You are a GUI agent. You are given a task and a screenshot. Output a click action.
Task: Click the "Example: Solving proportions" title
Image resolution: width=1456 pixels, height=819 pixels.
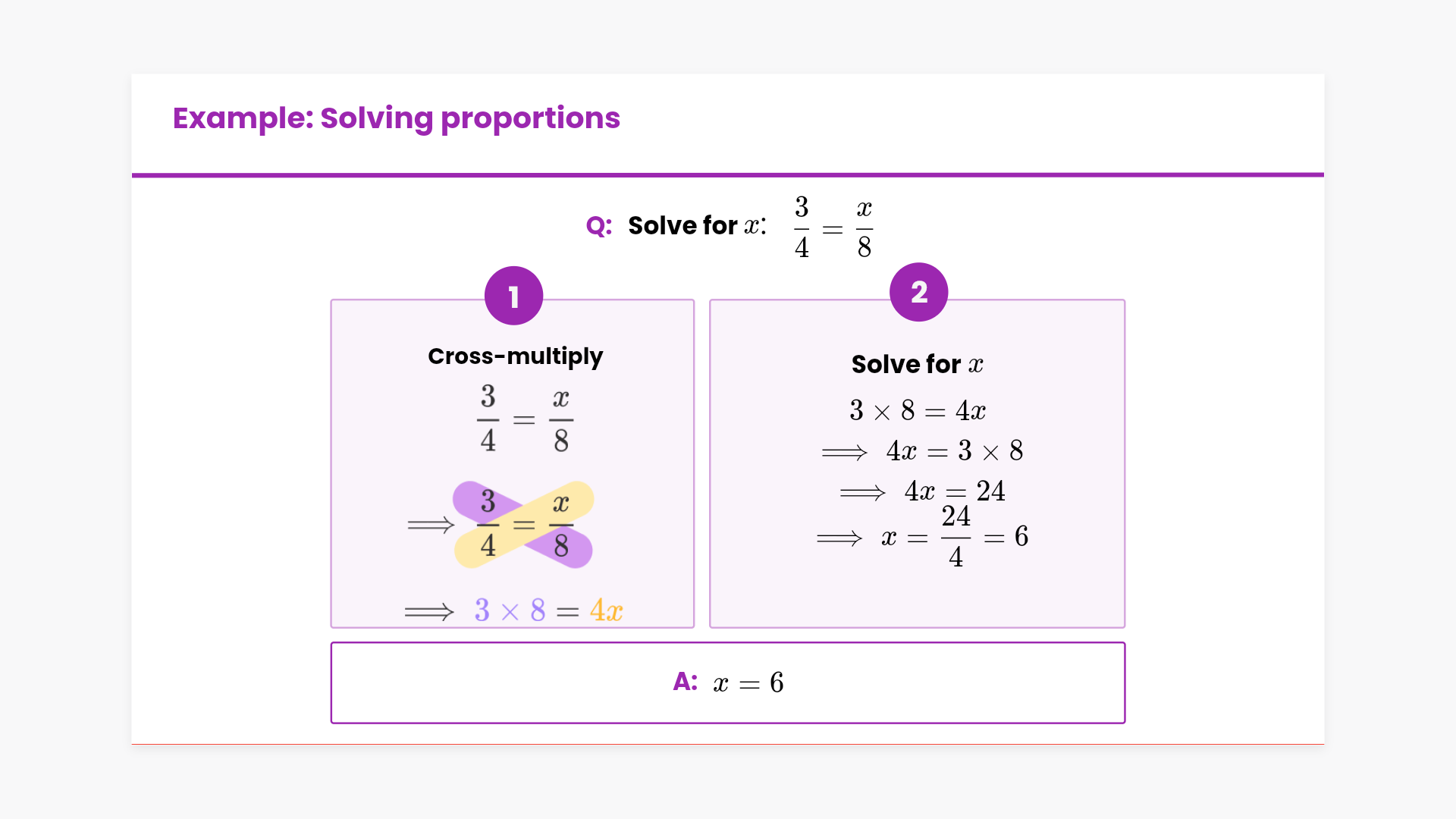(396, 118)
